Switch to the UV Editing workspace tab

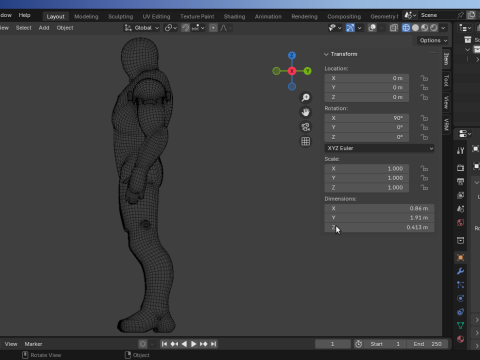(156, 16)
